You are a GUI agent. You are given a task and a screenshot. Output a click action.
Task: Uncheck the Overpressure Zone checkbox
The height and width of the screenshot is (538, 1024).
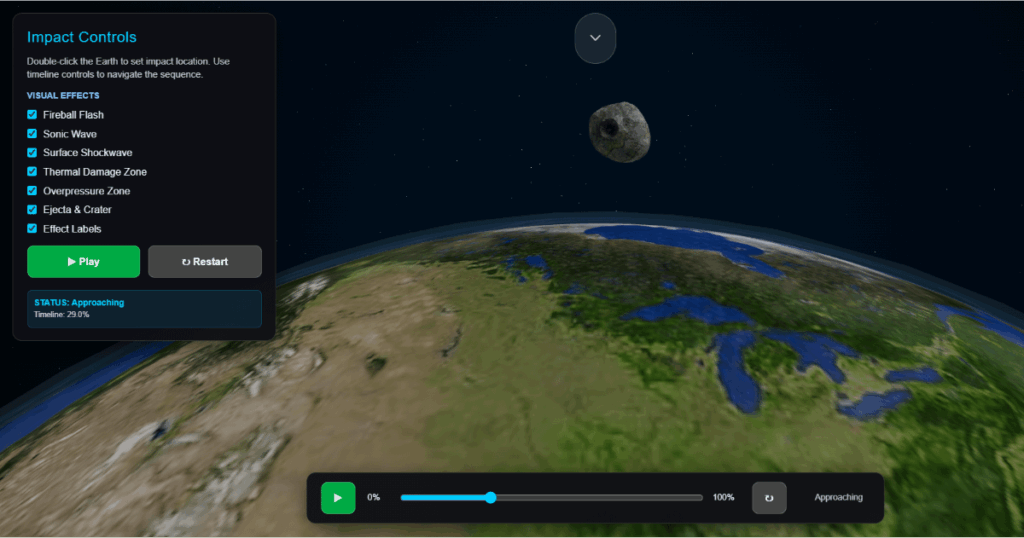click(x=32, y=191)
